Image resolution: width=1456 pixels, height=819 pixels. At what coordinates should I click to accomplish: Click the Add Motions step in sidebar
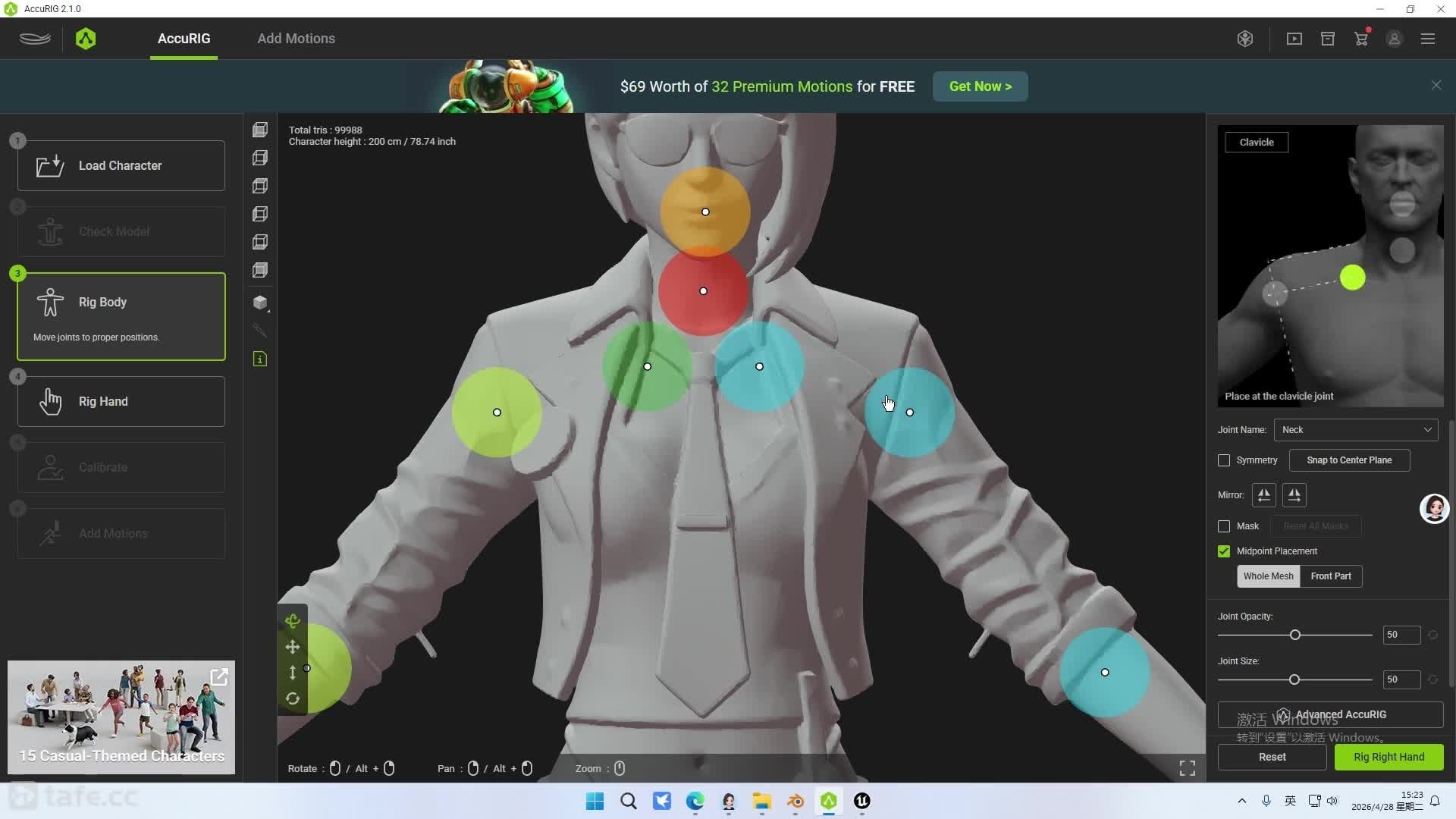(121, 533)
